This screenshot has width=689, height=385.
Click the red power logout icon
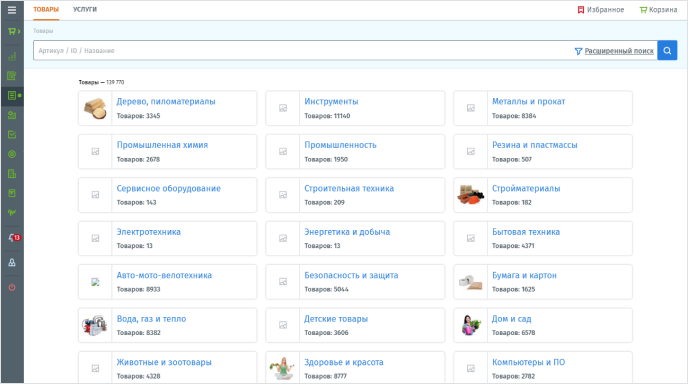click(x=12, y=287)
